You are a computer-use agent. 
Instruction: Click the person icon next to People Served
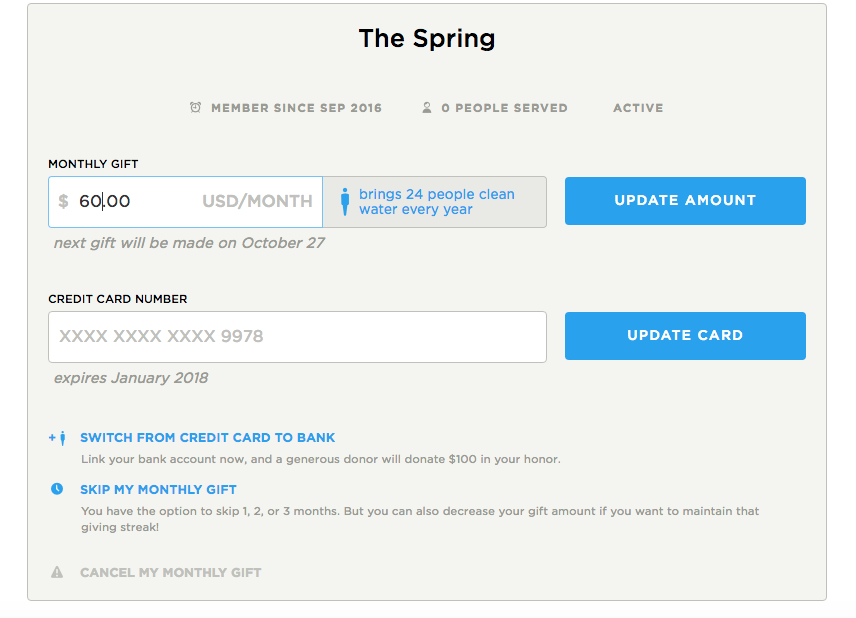[427, 108]
